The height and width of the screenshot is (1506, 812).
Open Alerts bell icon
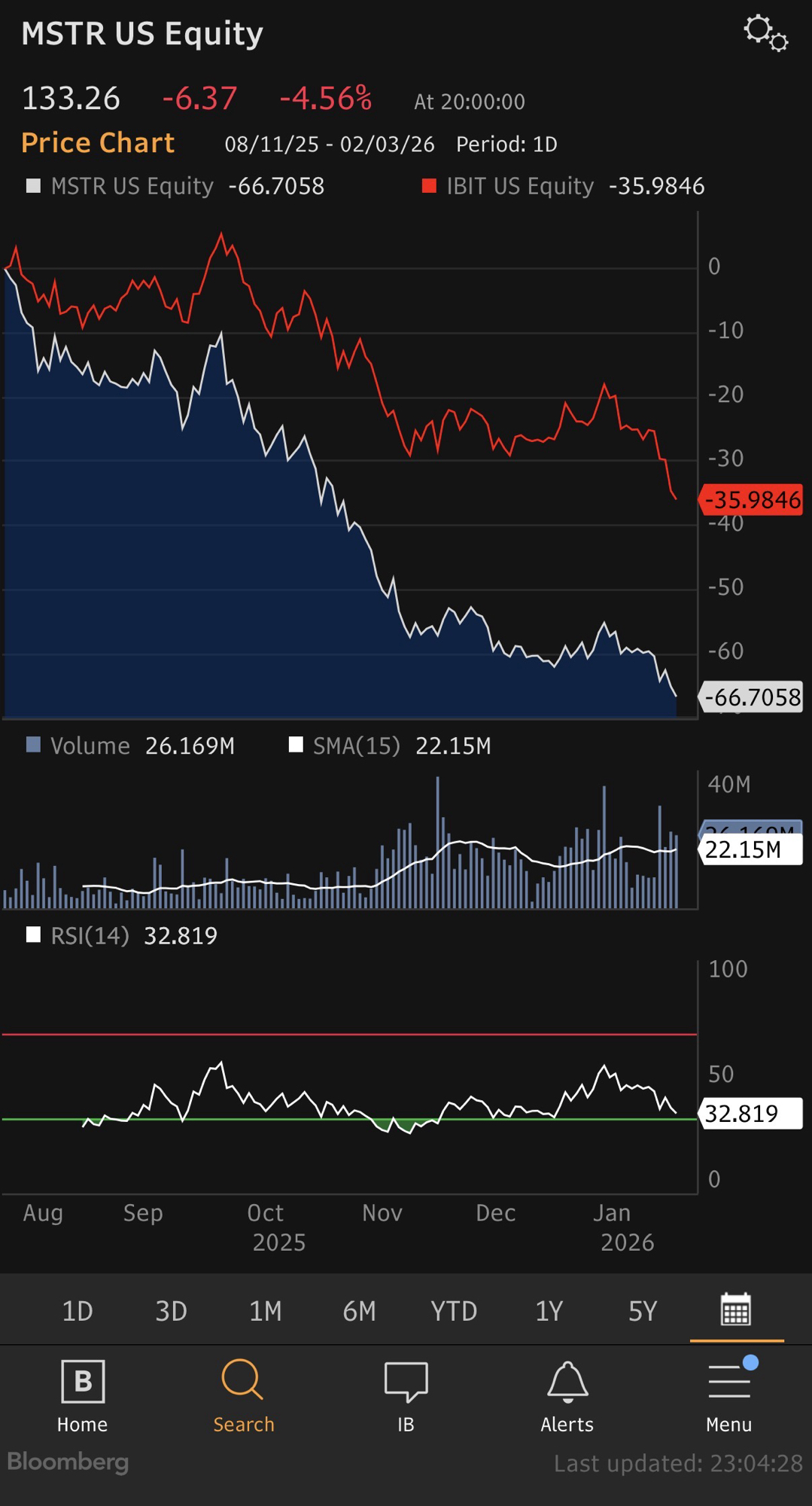[x=567, y=1382]
